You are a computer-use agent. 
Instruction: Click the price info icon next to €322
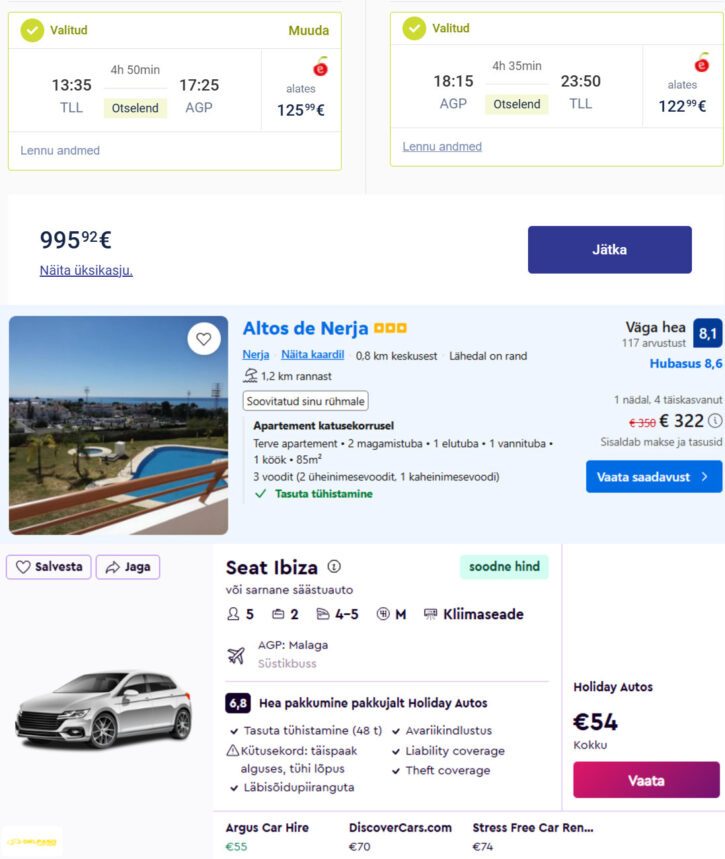[x=714, y=421]
